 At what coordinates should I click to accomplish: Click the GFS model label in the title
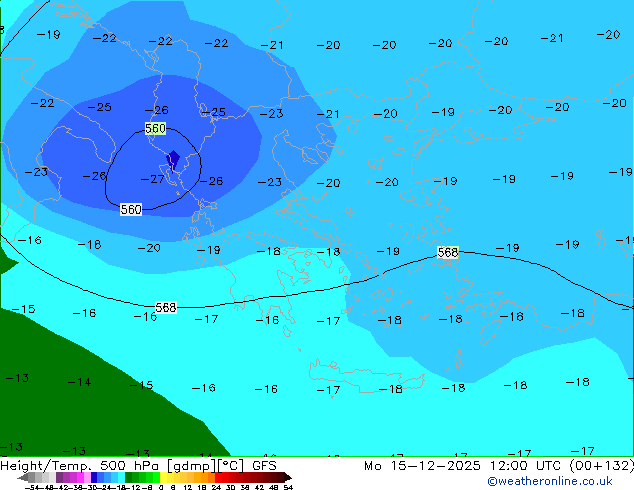264,466
